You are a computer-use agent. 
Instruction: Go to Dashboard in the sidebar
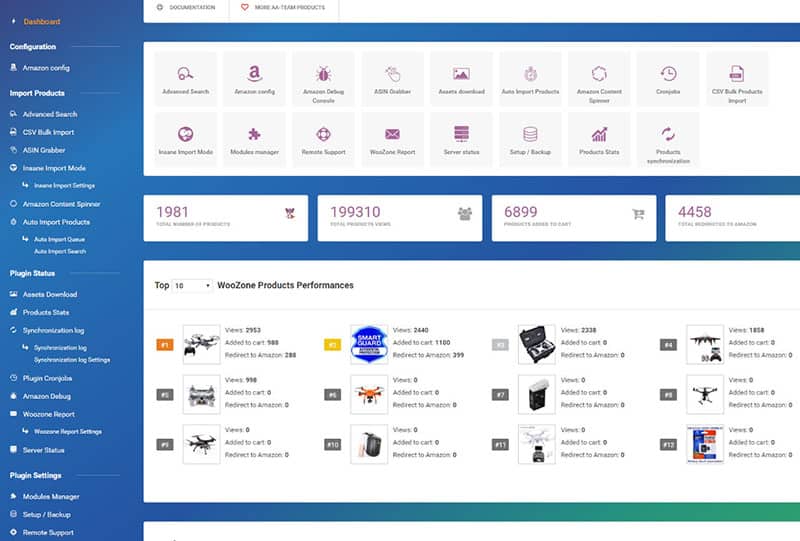click(42, 21)
